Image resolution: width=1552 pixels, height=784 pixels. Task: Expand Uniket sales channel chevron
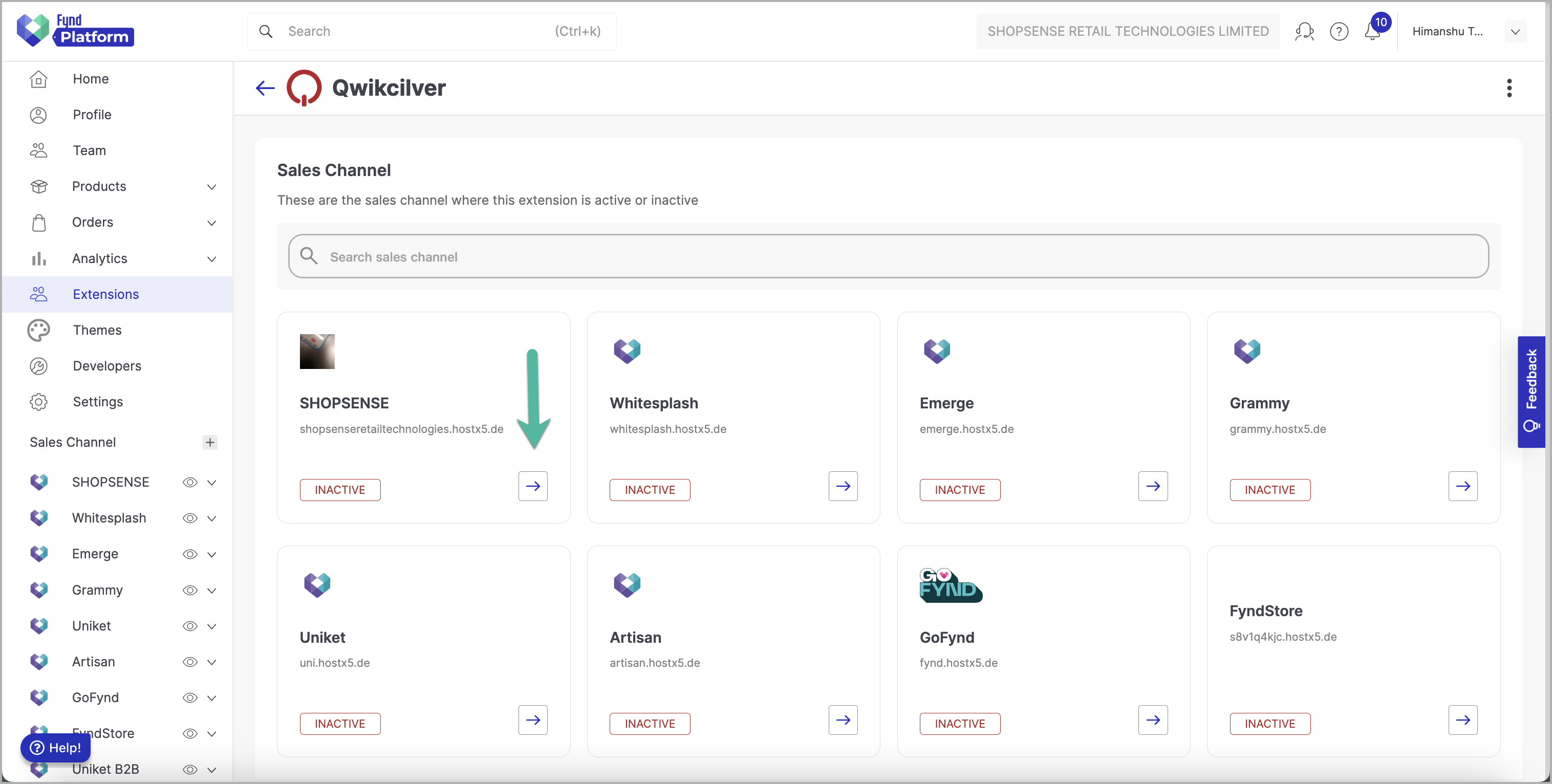point(211,626)
